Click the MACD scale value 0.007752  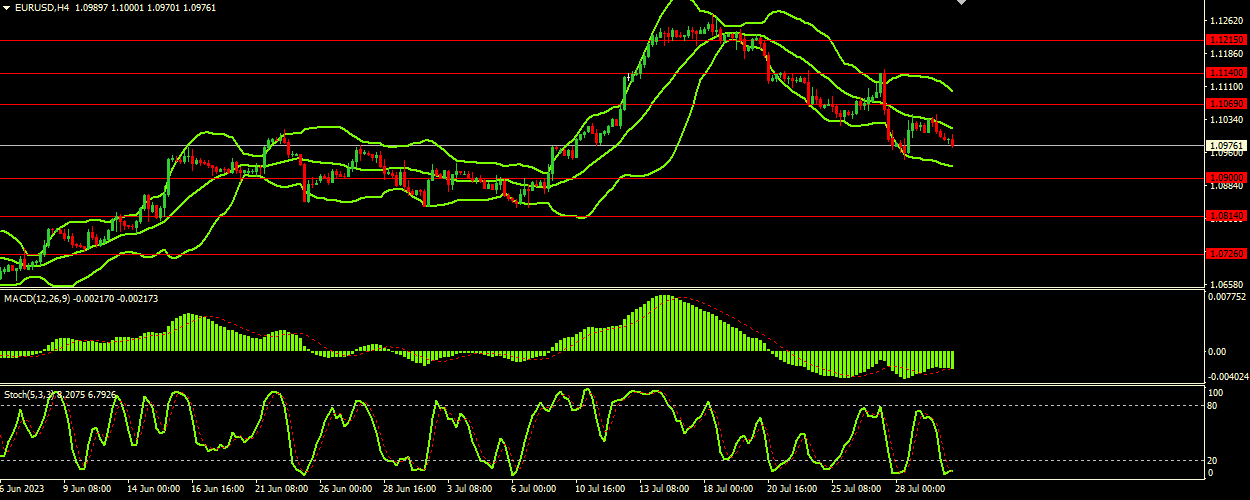coord(1227,297)
